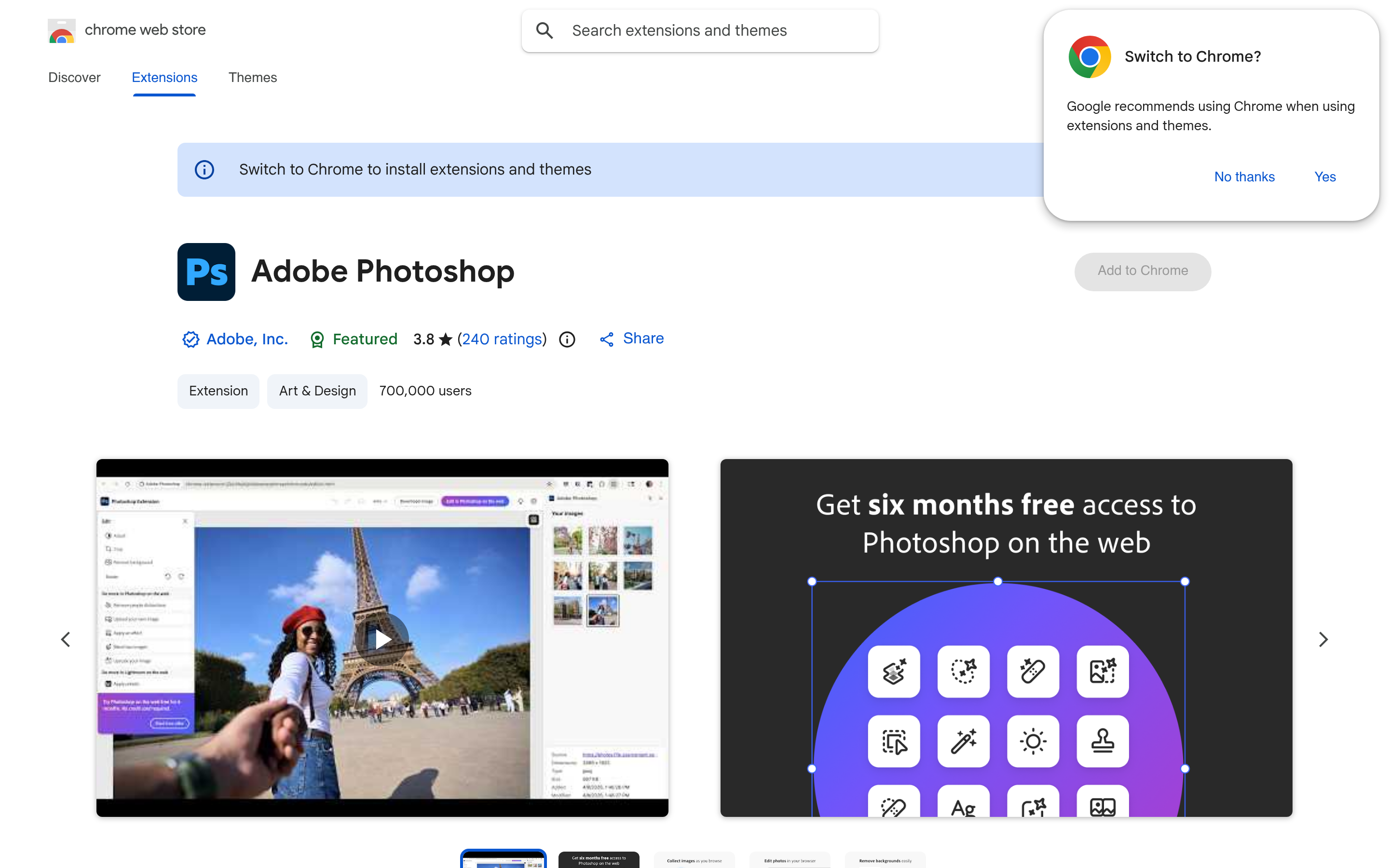Click 'Switch to Chrome to install extensions' banner text

pyautogui.click(x=415, y=169)
